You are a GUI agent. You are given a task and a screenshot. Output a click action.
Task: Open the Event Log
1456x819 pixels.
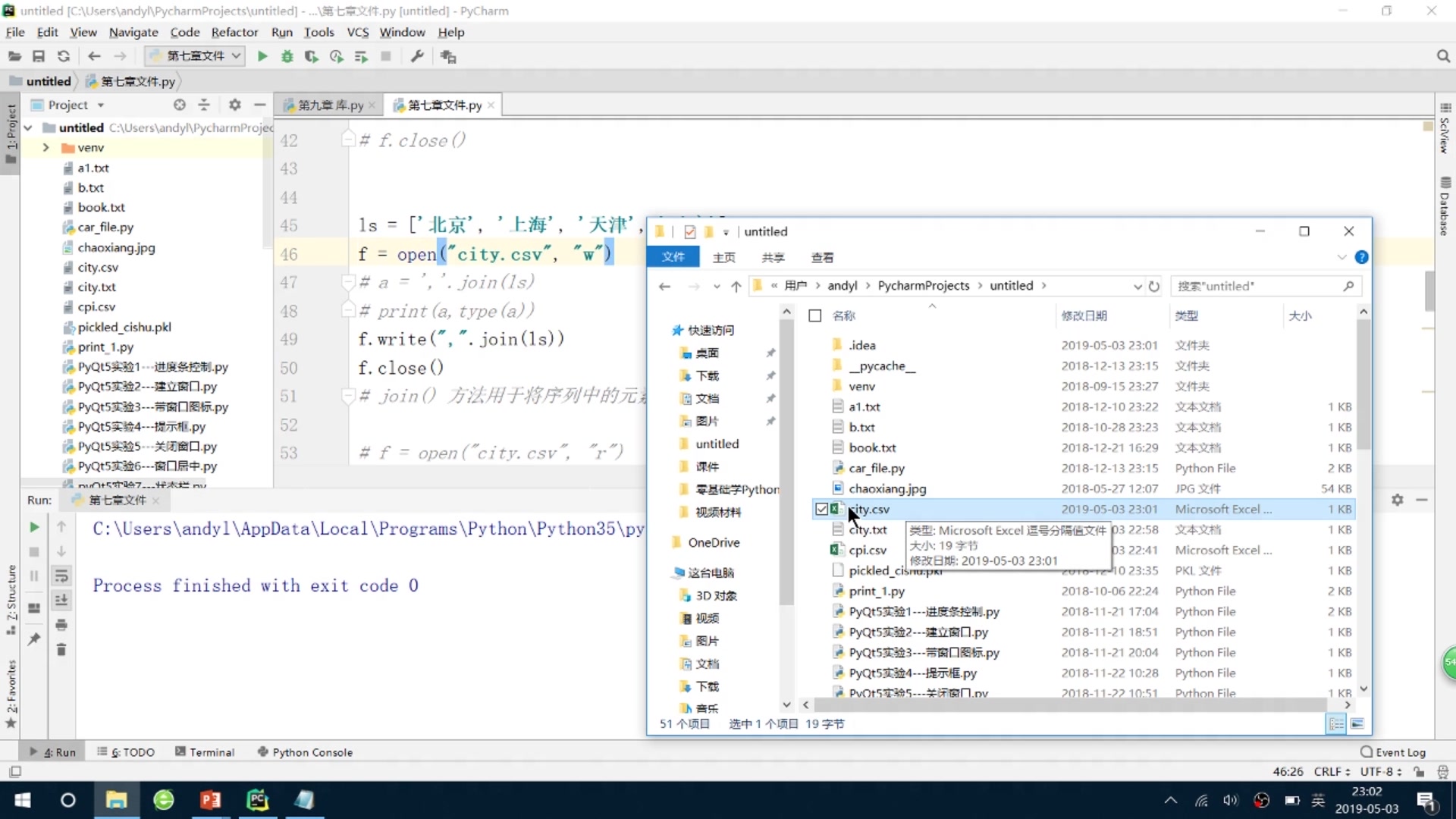(1393, 752)
